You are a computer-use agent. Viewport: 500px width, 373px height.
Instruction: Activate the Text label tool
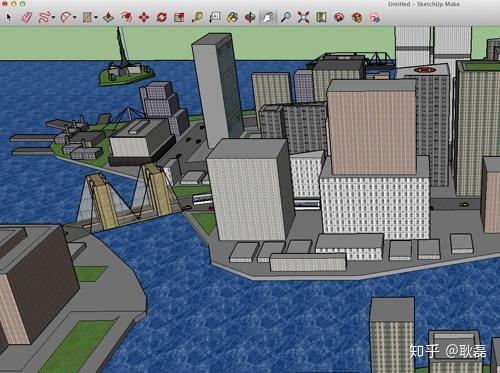[x=215, y=17]
